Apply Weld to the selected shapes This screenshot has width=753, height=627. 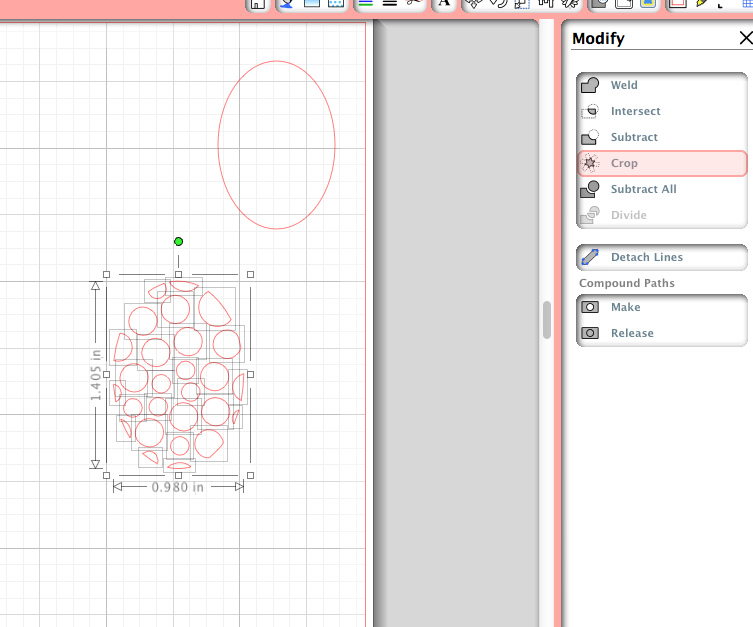(x=662, y=85)
